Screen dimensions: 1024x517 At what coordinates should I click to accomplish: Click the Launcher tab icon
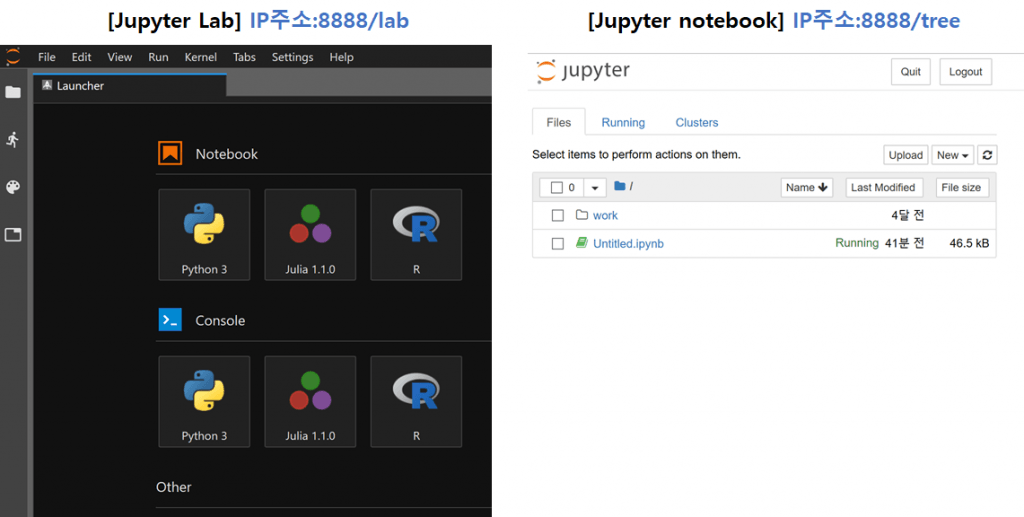tap(46, 86)
